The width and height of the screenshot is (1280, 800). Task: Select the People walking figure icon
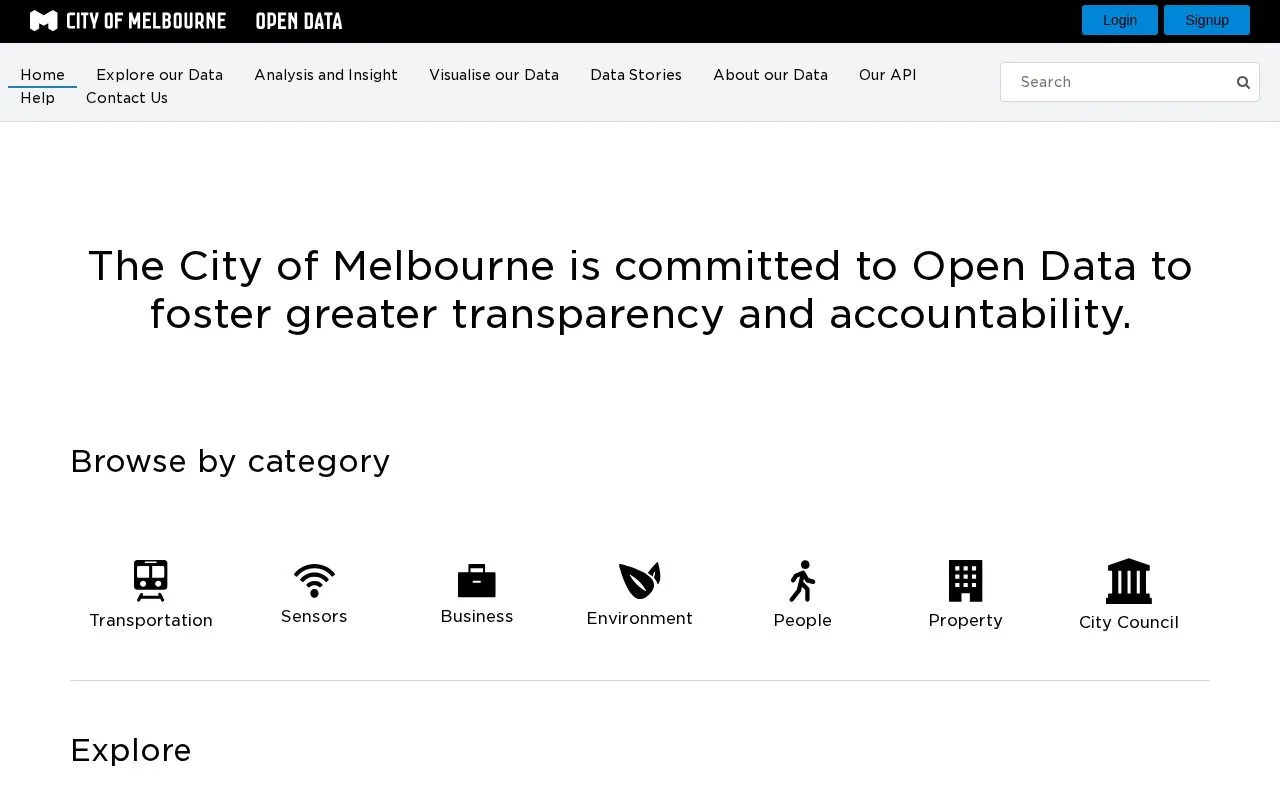(x=803, y=580)
